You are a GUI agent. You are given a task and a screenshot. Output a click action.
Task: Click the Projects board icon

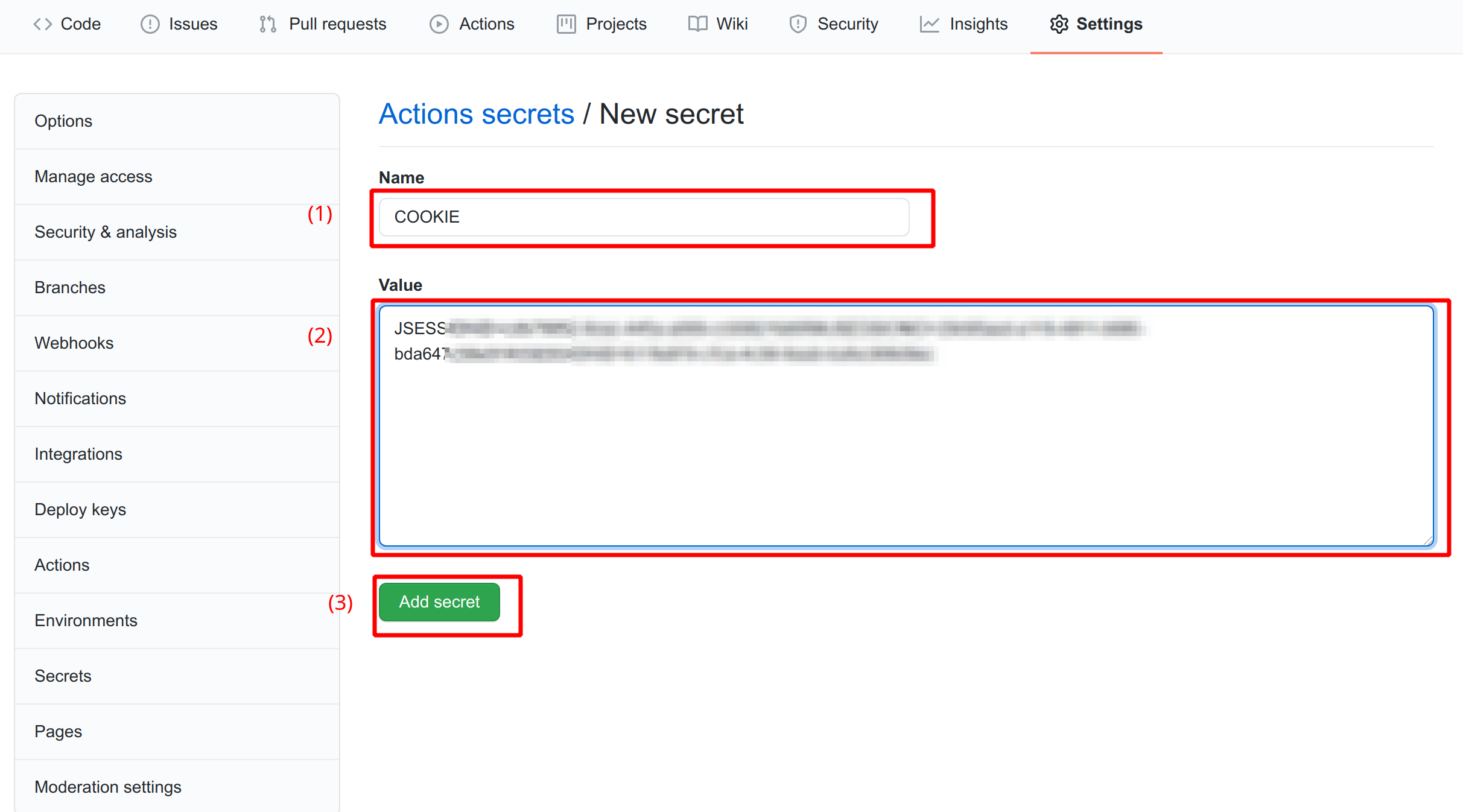[566, 24]
